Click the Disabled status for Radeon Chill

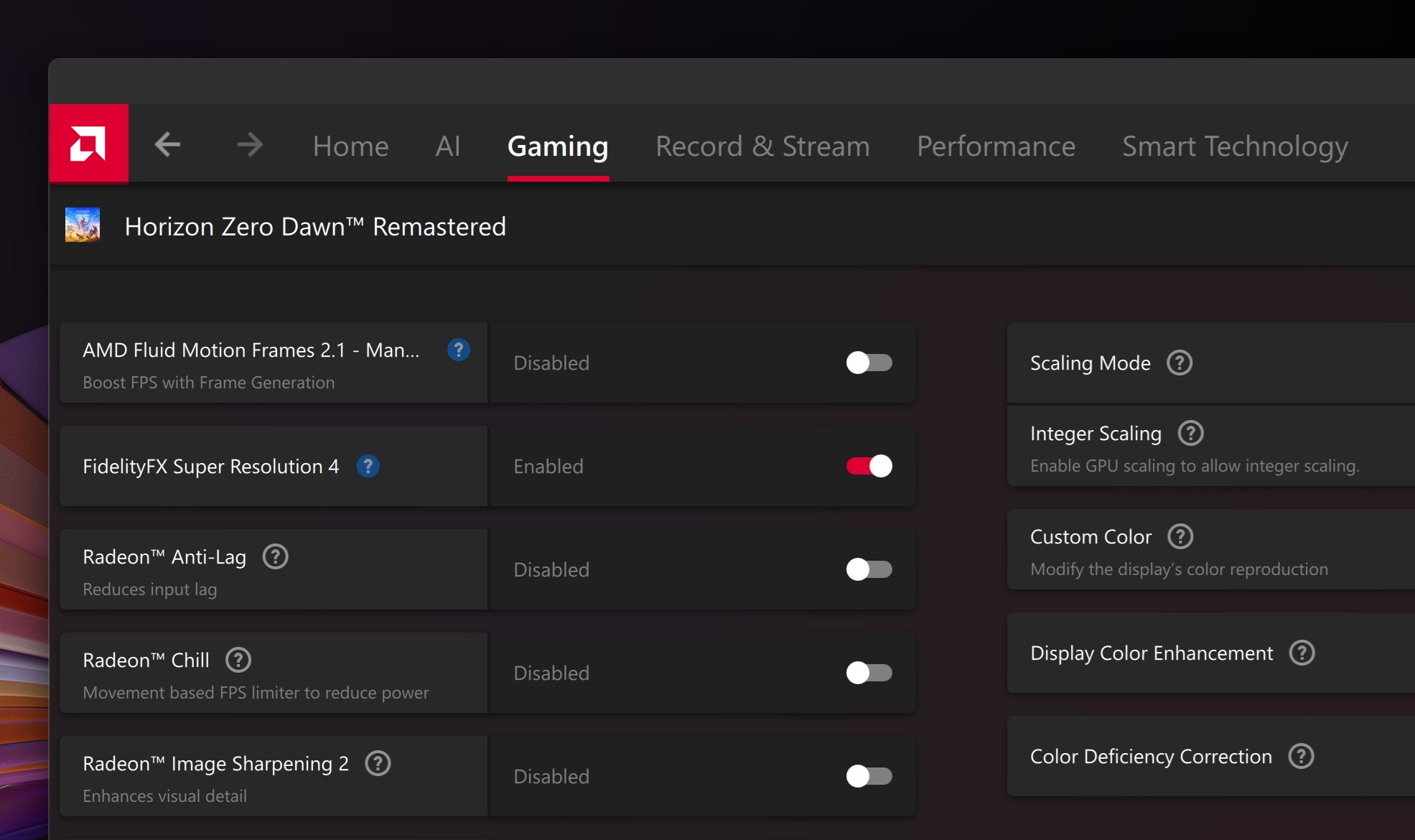tap(551, 673)
